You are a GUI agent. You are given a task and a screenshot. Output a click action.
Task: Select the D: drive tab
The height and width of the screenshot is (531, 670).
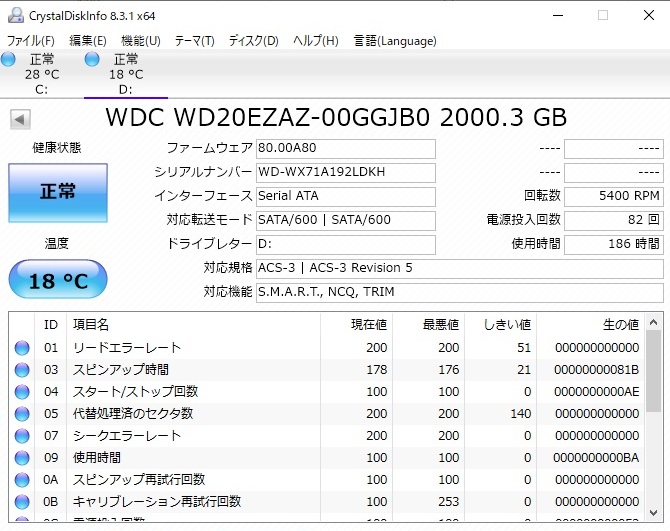126,74
